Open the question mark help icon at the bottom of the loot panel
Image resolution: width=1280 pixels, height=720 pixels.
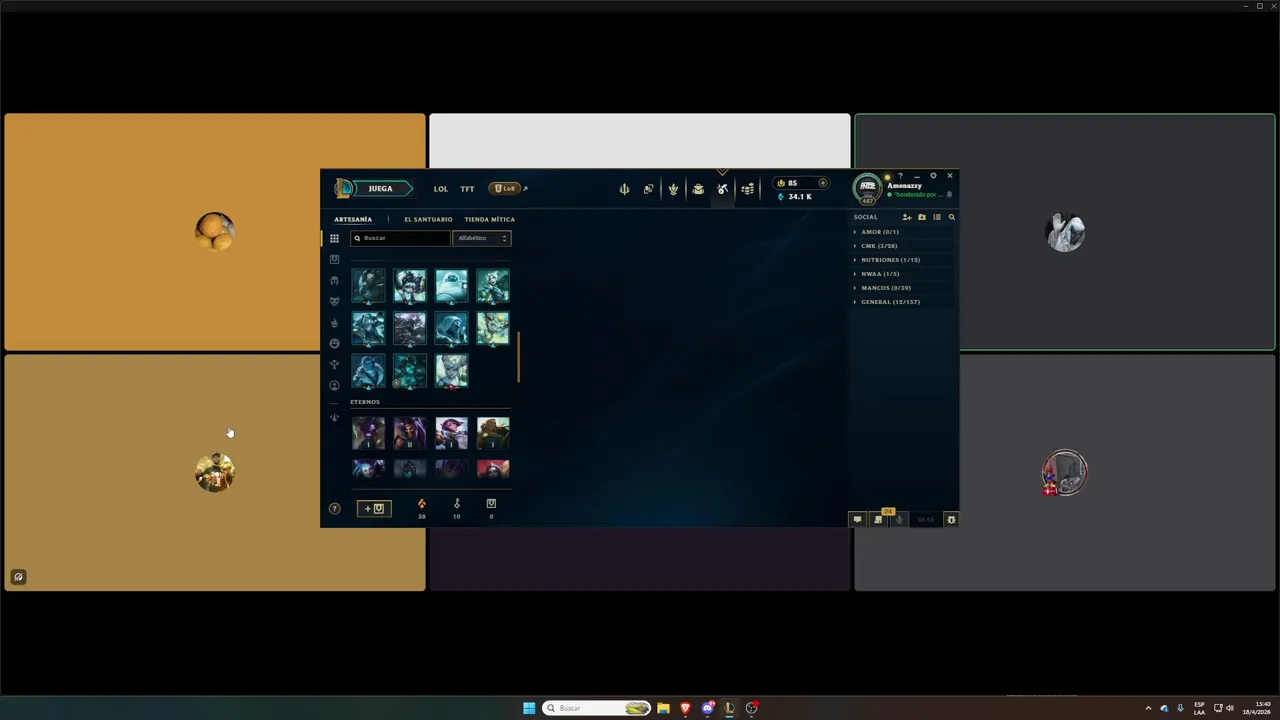334,509
